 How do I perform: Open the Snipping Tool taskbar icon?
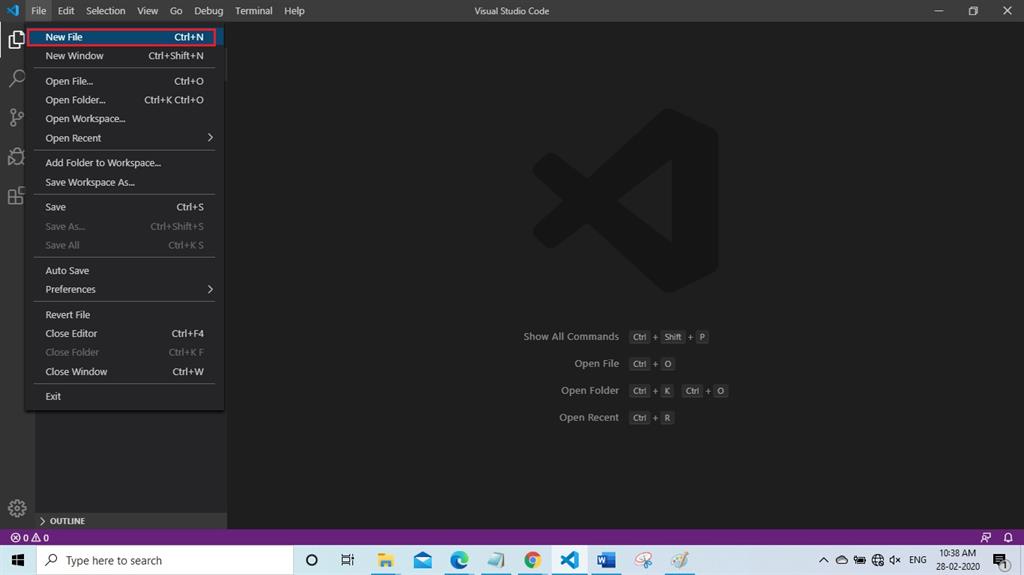pyautogui.click(x=643, y=560)
